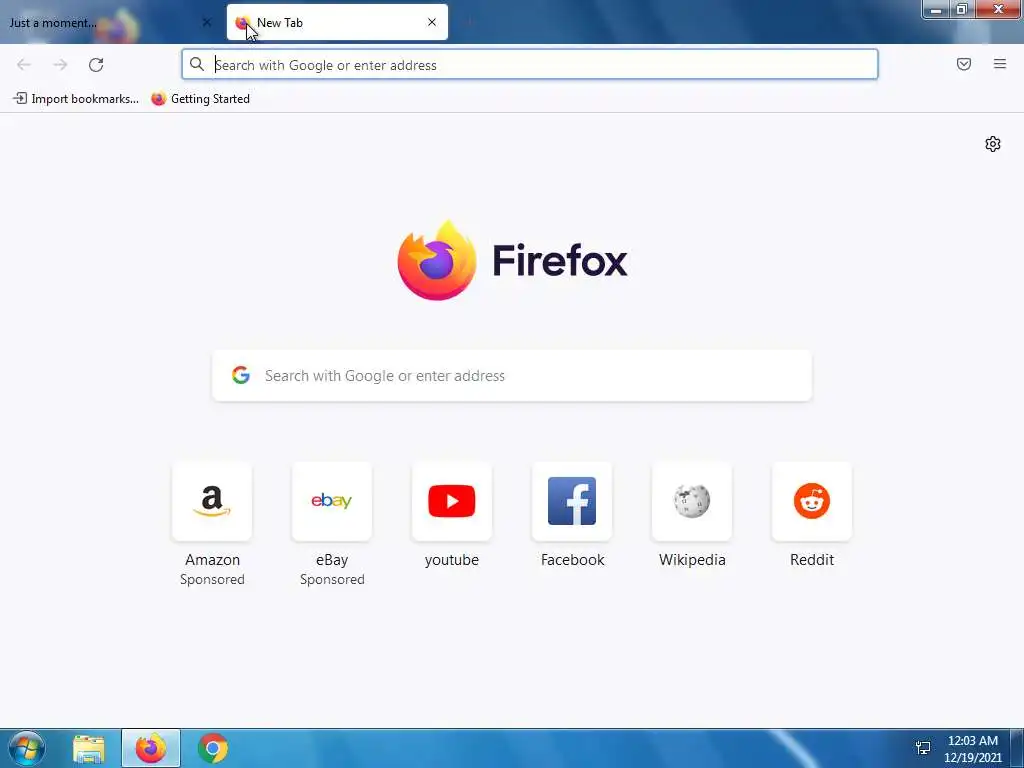Open the Save to Pocket icon
Viewport: 1024px width, 768px height.
click(964, 64)
